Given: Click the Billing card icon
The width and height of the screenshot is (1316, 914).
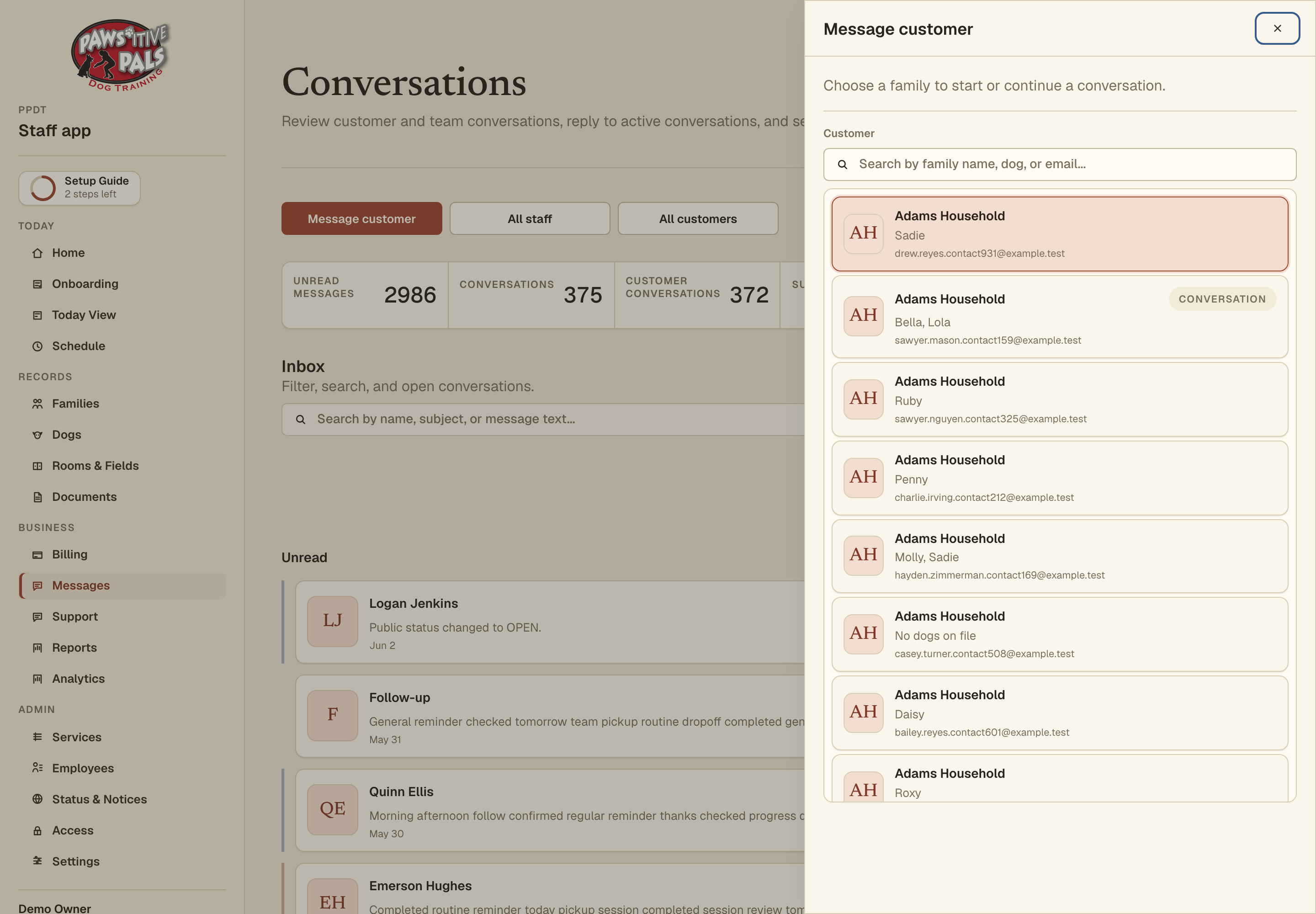Looking at the screenshot, I should pos(37,554).
